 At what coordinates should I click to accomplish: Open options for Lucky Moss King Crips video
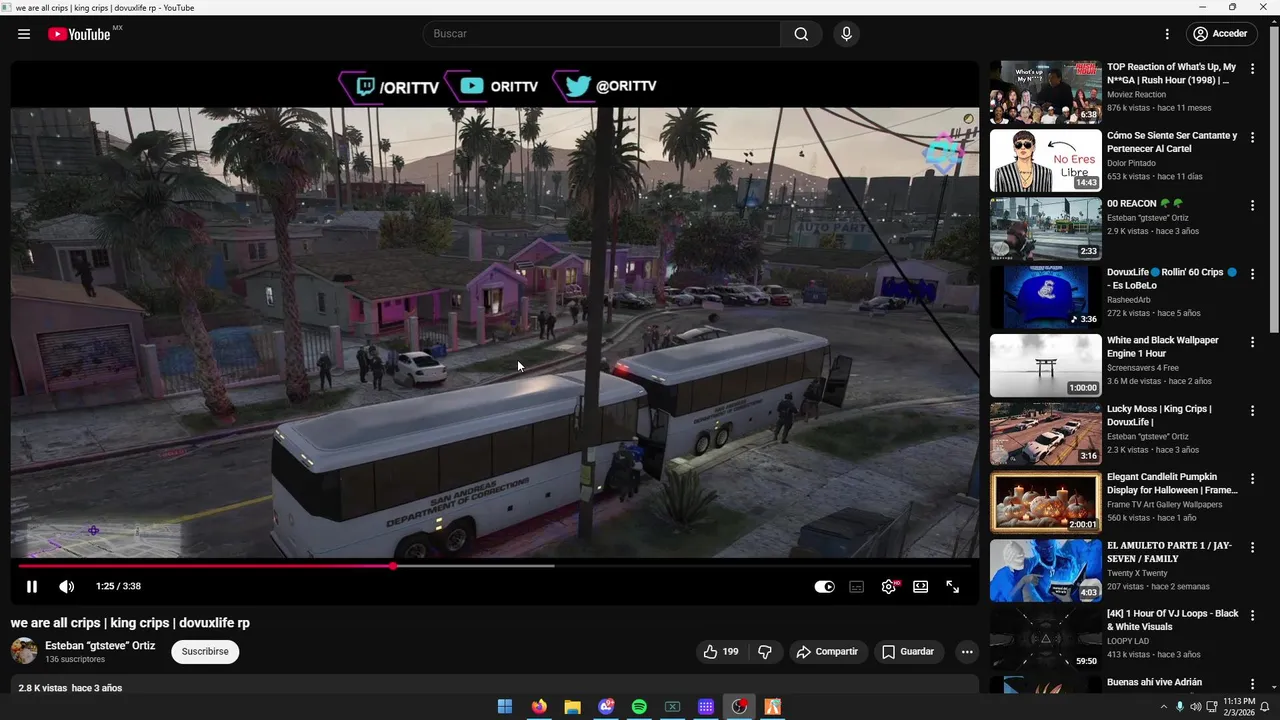[1252, 410]
